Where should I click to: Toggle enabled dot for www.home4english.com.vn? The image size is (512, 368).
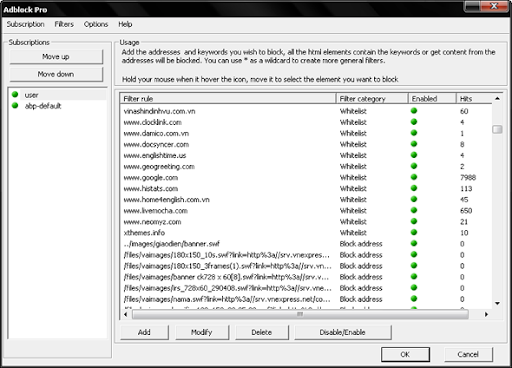(x=414, y=199)
